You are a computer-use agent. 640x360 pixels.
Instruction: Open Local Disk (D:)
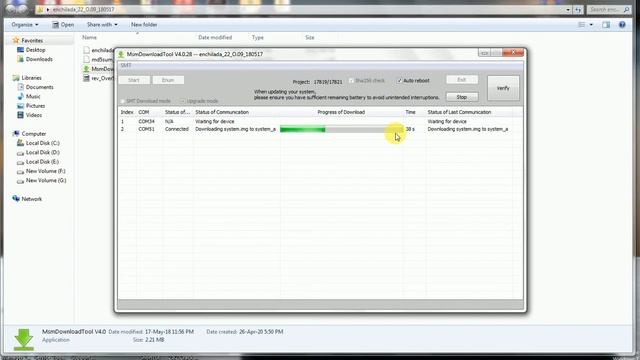pyautogui.click(x=42, y=152)
